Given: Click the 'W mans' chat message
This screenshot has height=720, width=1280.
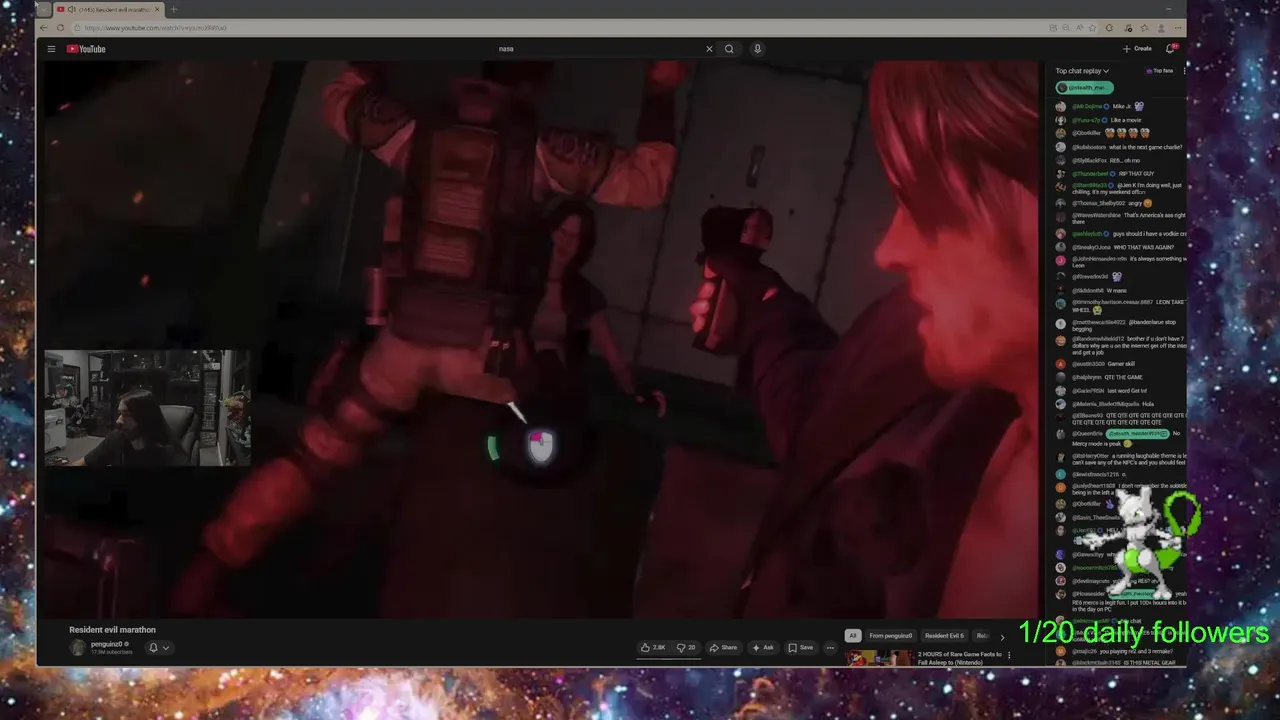Looking at the screenshot, I should click(x=1118, y=291).
